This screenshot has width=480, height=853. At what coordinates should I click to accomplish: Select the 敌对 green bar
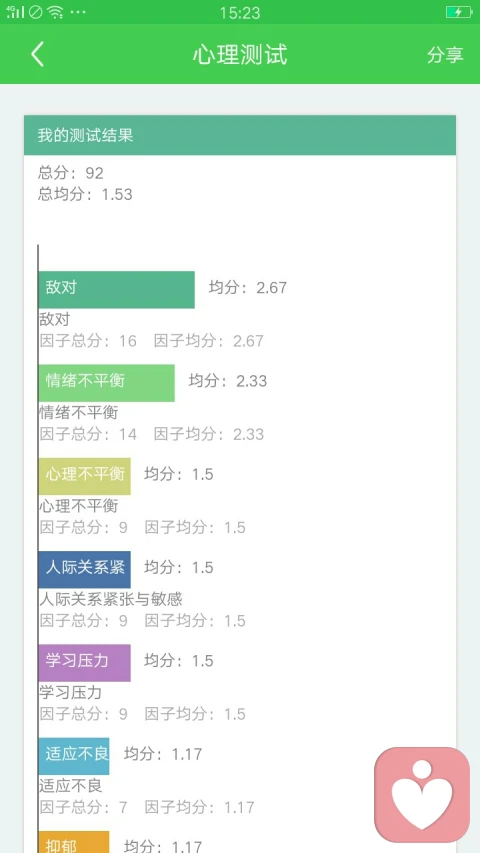point(116,289)
